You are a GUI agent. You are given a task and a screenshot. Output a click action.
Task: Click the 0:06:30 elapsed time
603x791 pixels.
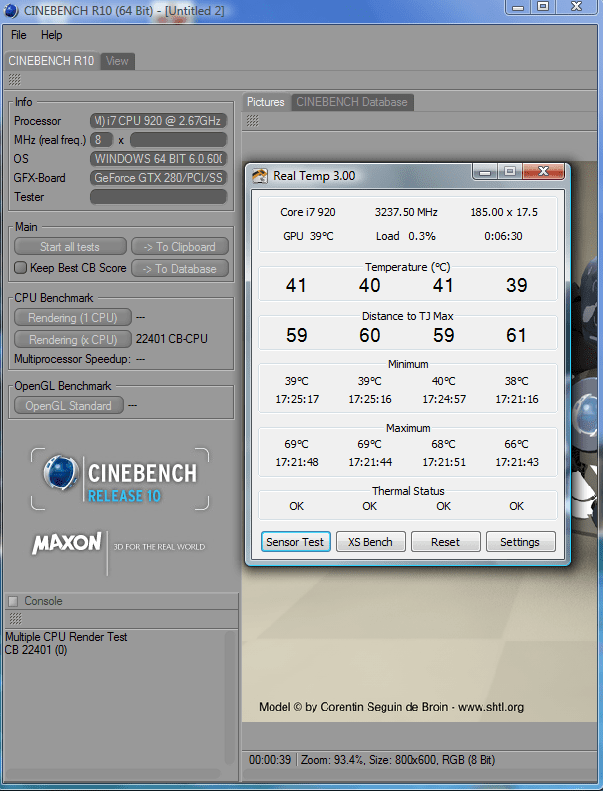[503, 236]
